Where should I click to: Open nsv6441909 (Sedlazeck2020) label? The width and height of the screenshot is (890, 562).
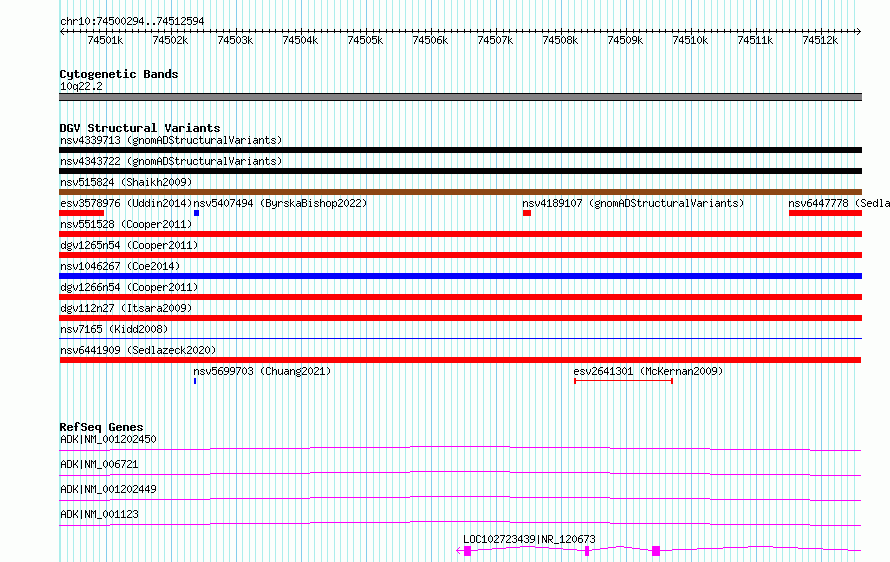[x=138, y=350]
